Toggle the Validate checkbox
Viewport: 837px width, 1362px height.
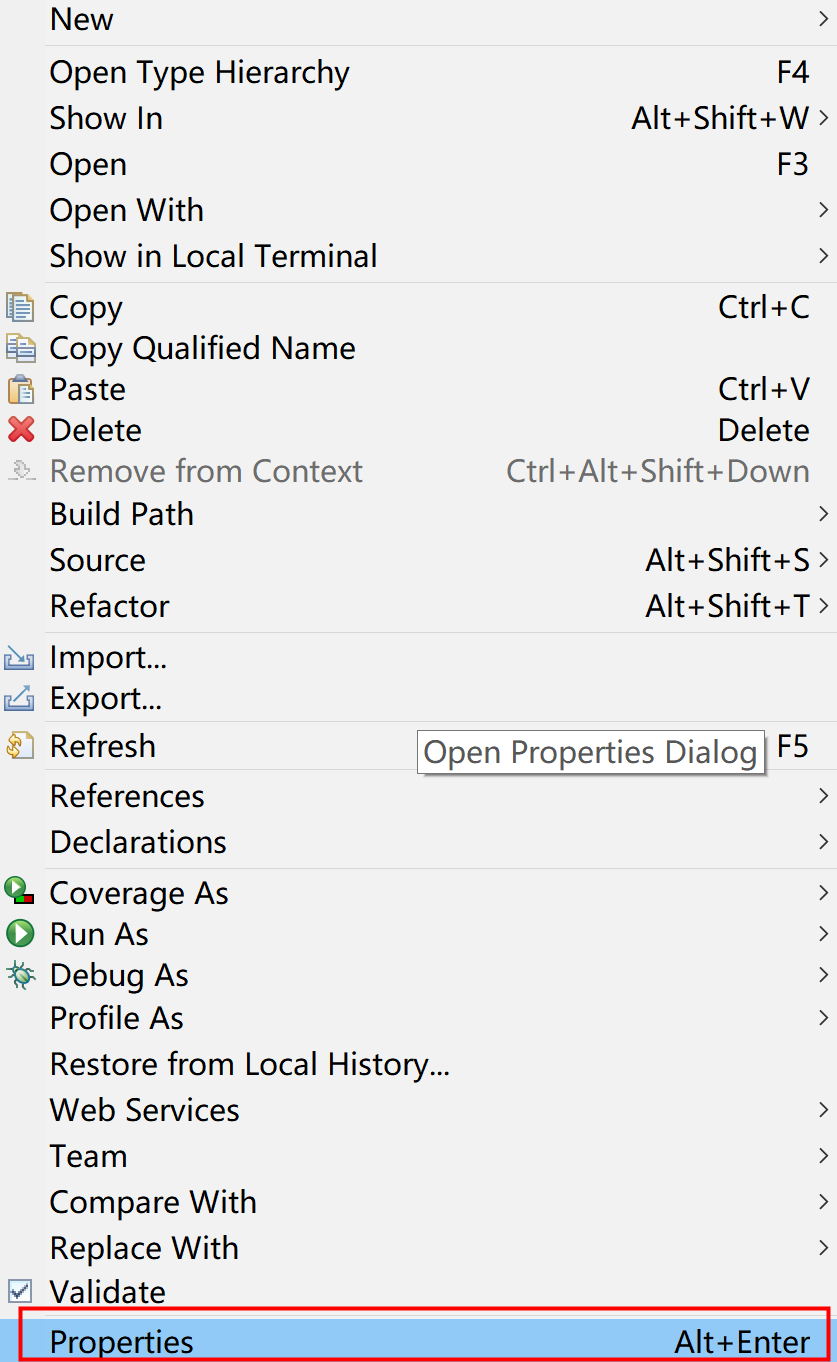pyautogui.click(x=20, y=1291)
